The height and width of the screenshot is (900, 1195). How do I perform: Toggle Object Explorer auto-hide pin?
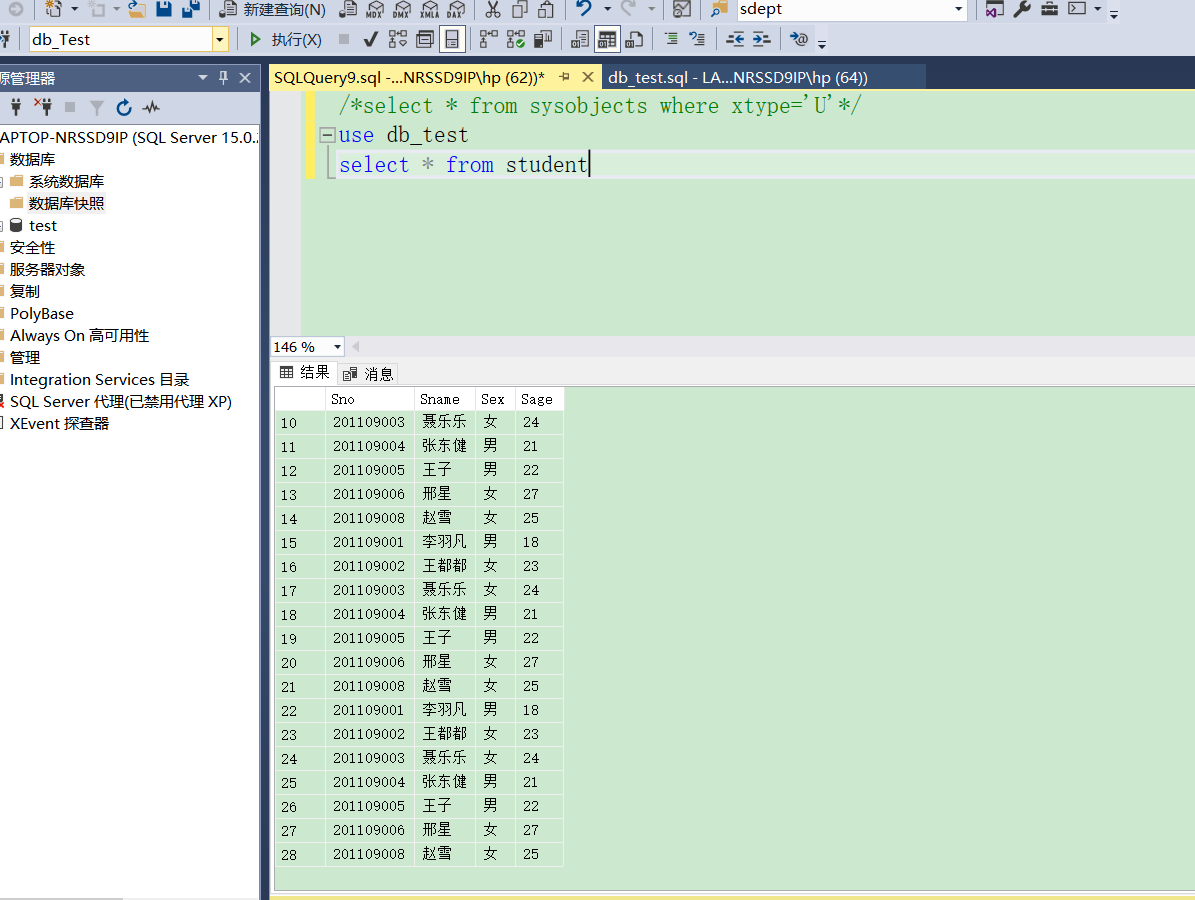223,78
